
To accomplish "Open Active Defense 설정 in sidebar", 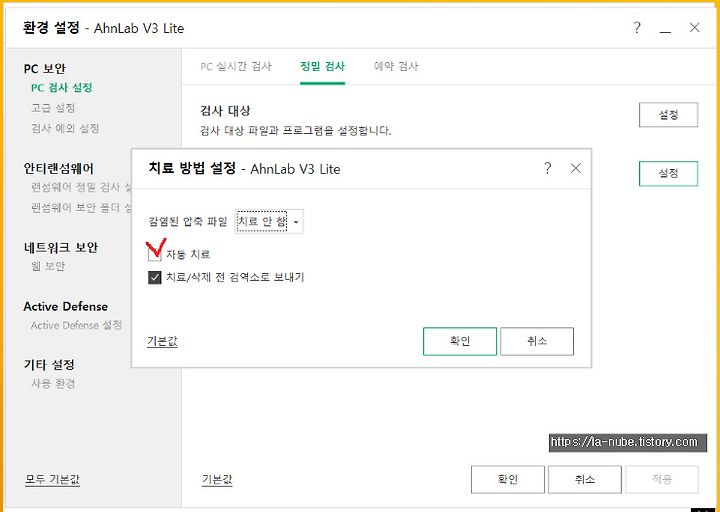I will click(76, 326).
